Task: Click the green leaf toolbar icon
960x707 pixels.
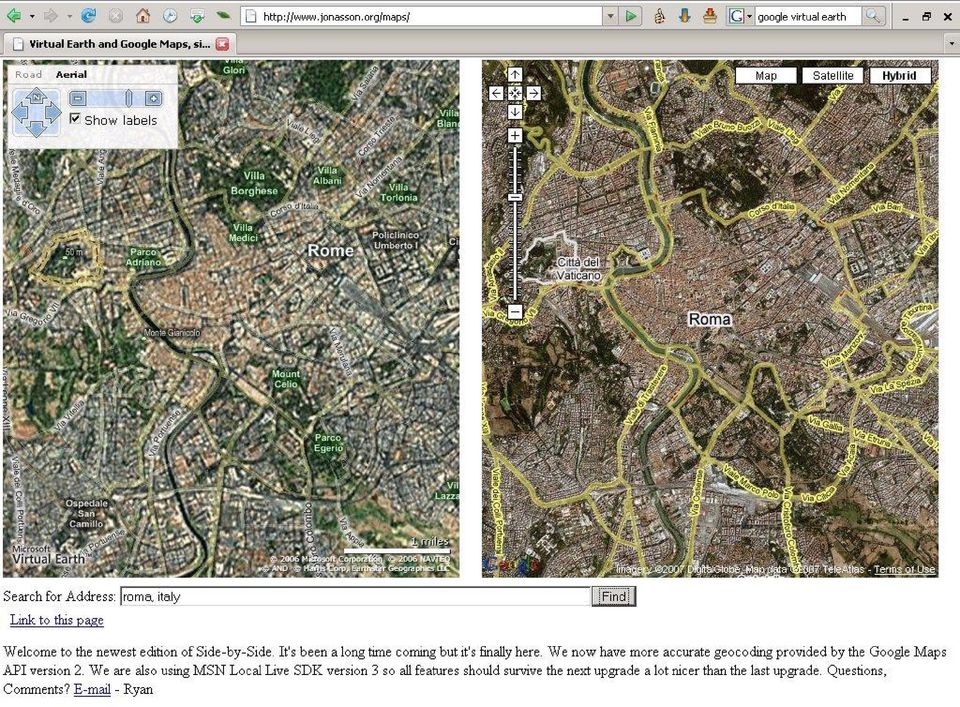Action: click(223, 16)
